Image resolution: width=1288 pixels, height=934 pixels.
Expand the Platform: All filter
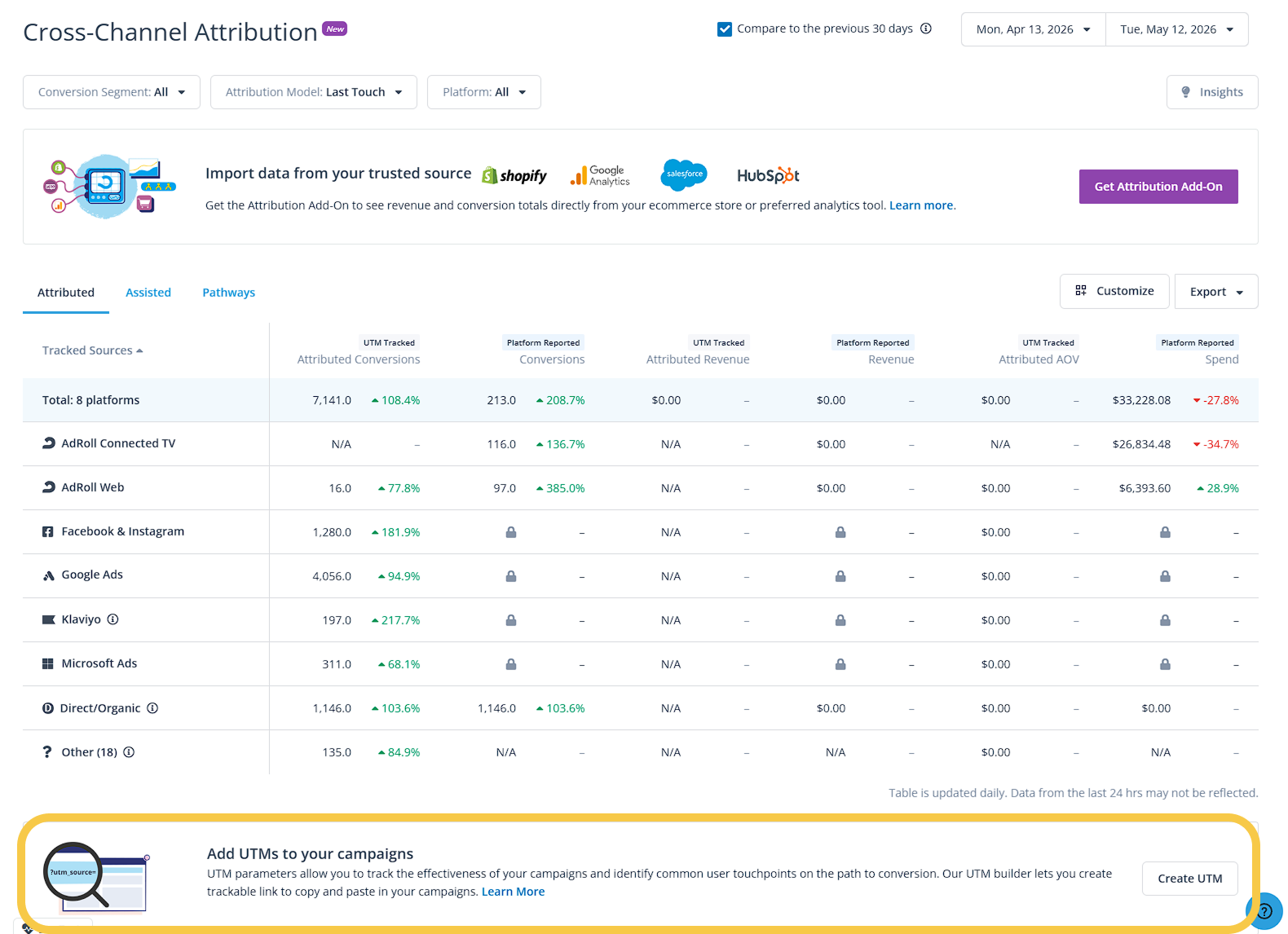[484, 92]
